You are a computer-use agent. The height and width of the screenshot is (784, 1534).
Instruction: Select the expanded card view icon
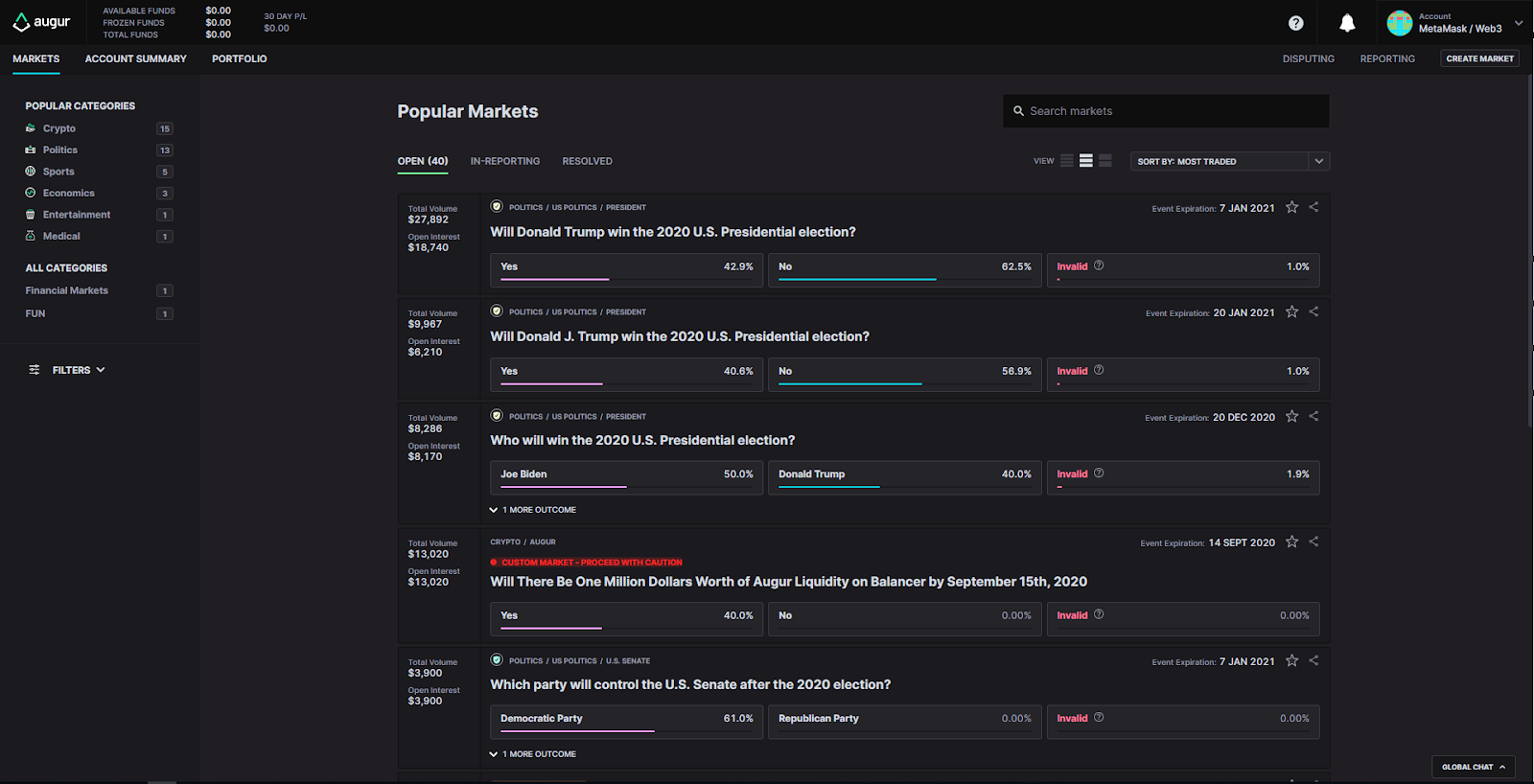pyautogui.click(x=1105, y=161)
